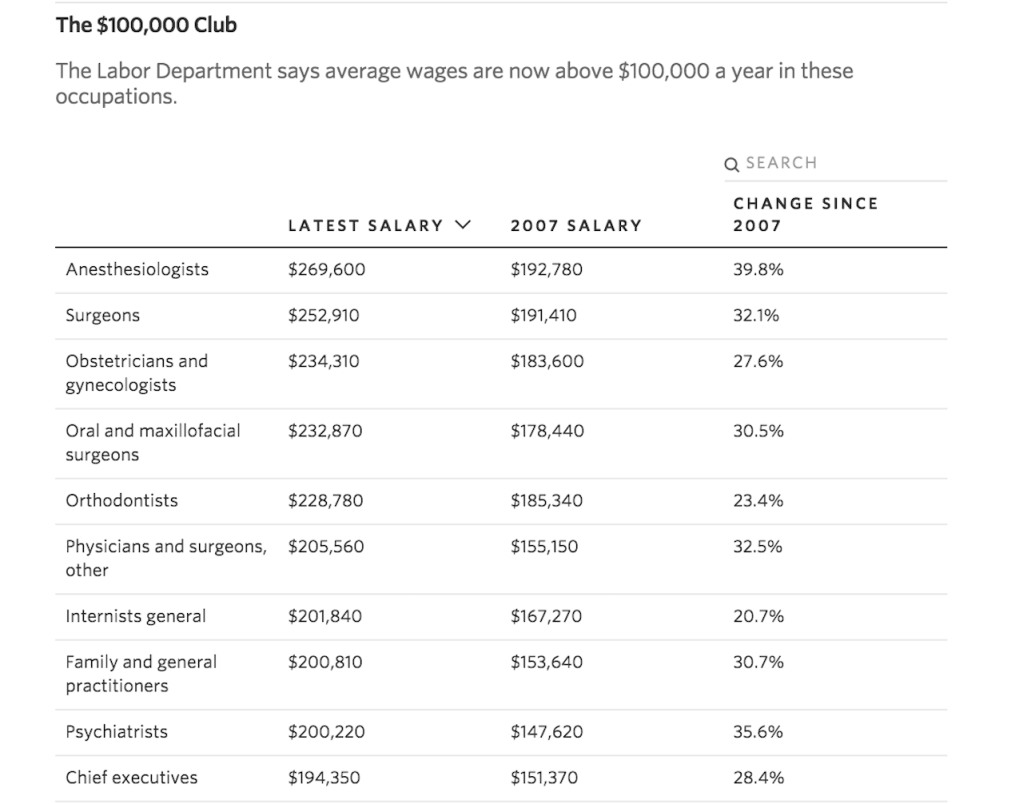
Task: Sort by Change Since 2007 header
Action: tap(804, 214)
